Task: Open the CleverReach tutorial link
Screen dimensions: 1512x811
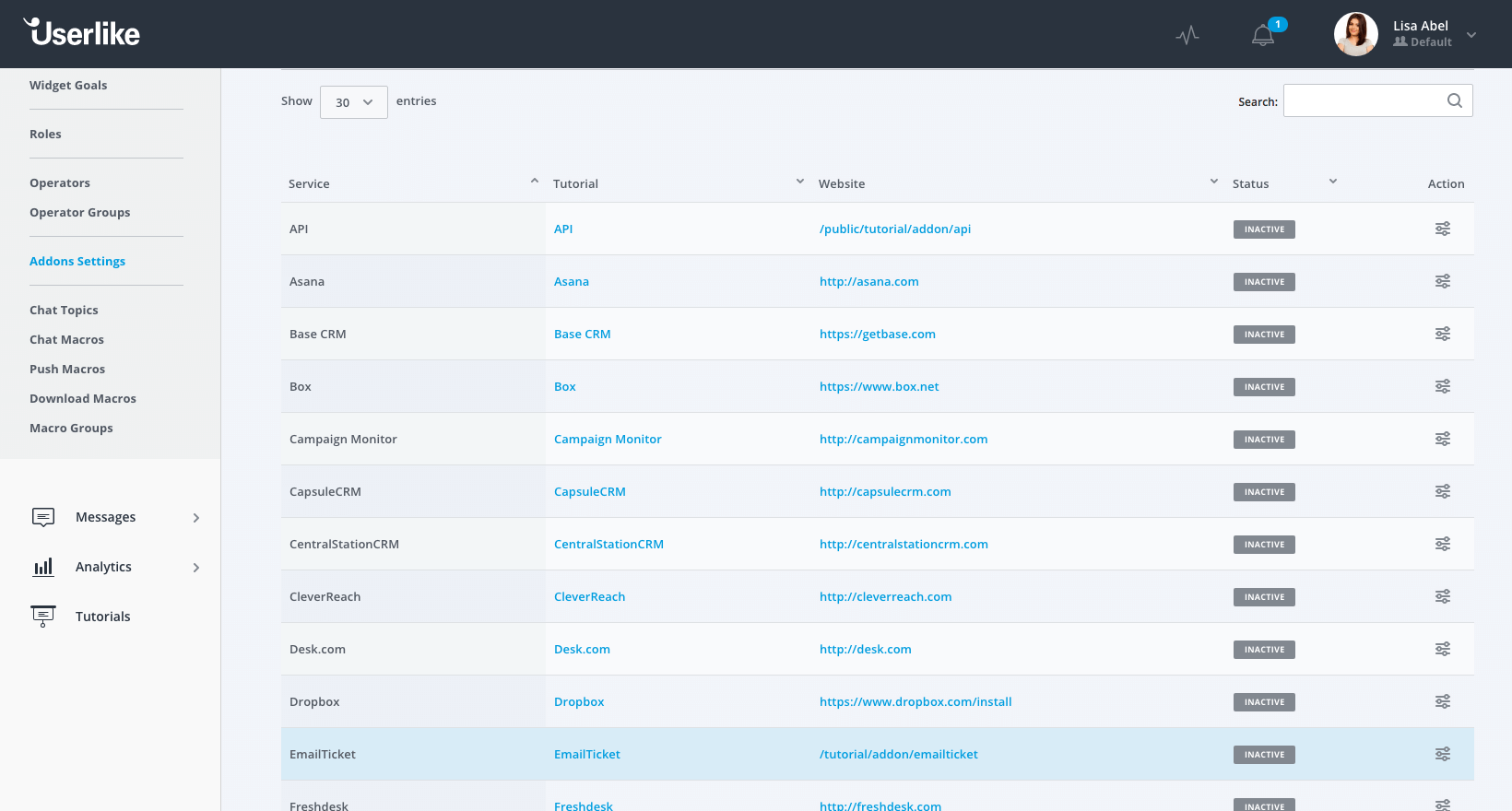Action: (590, 596)
